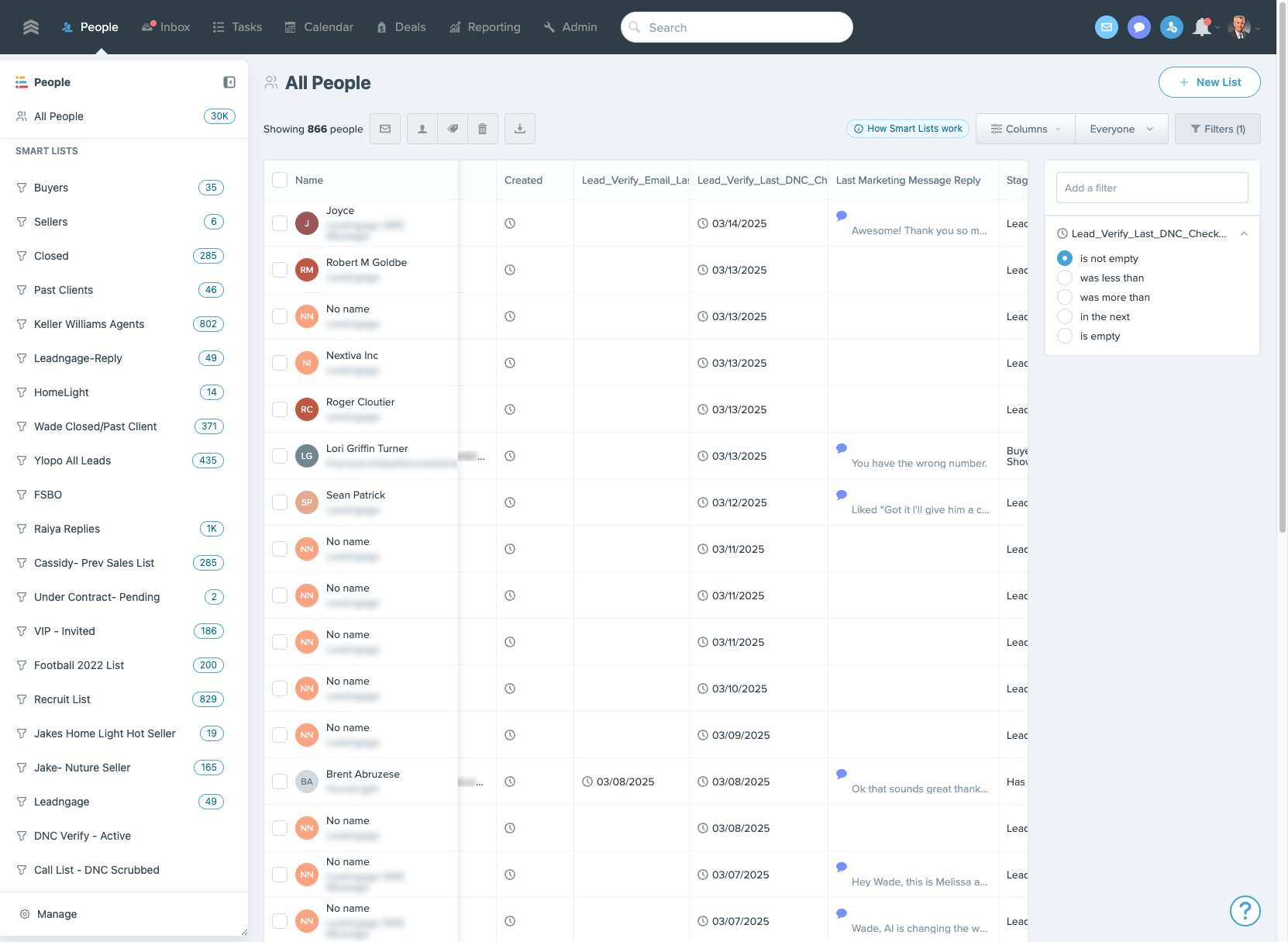Click the New List button
Viewport: 1288px width, 942px height.
[1209, 82]
